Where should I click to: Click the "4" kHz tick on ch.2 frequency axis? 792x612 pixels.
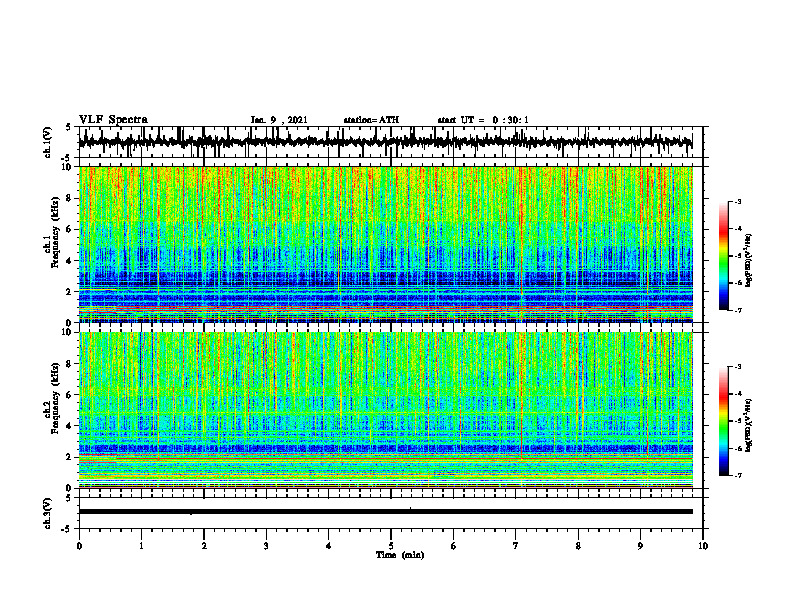click(70, 426)
